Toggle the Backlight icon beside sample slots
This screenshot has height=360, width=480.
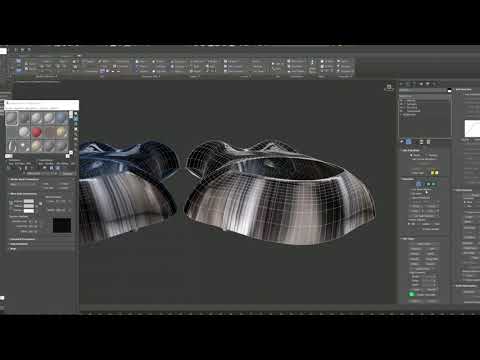76,119
